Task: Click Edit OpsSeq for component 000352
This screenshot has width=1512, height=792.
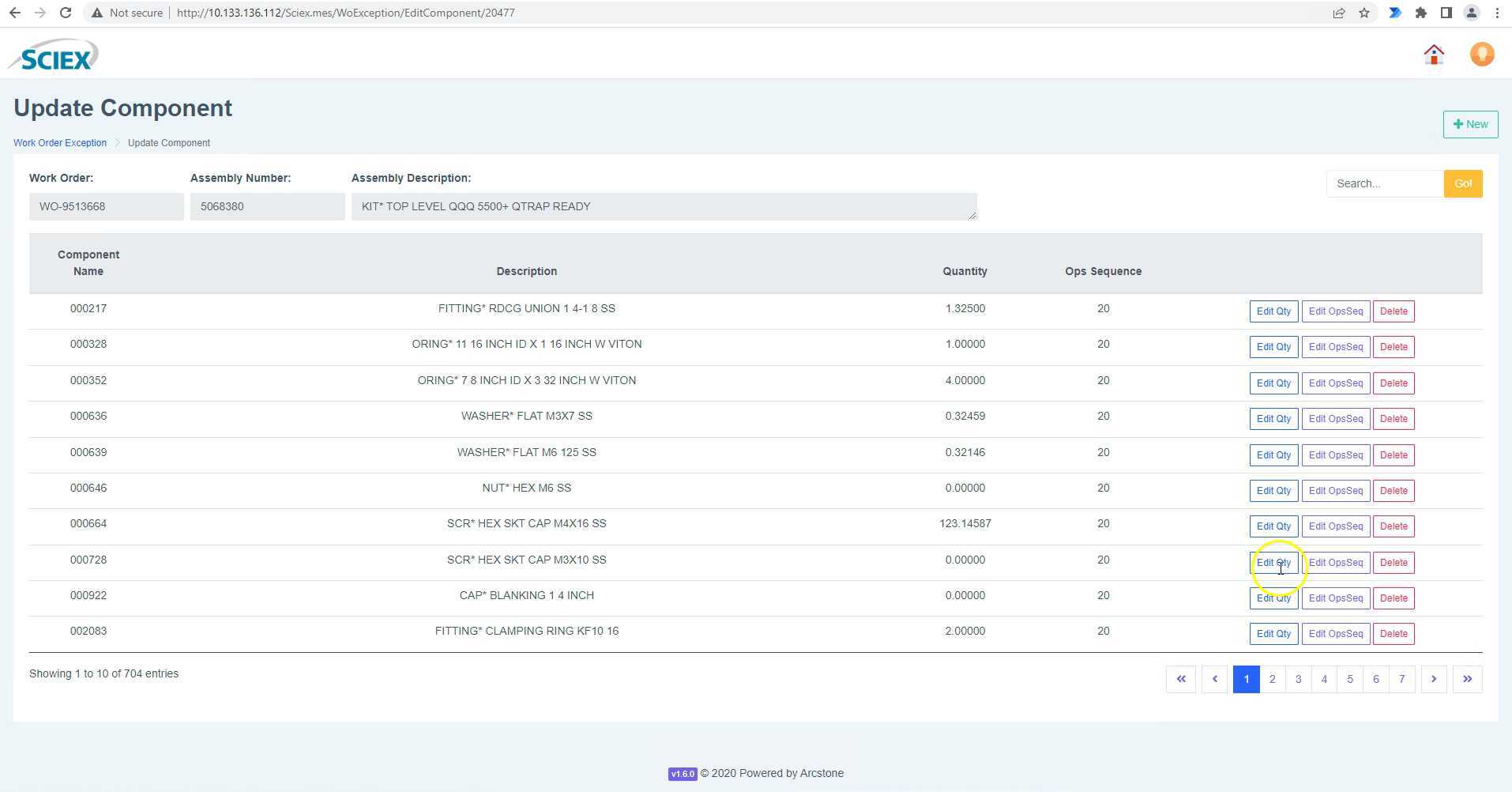Action: [1335, 383]
